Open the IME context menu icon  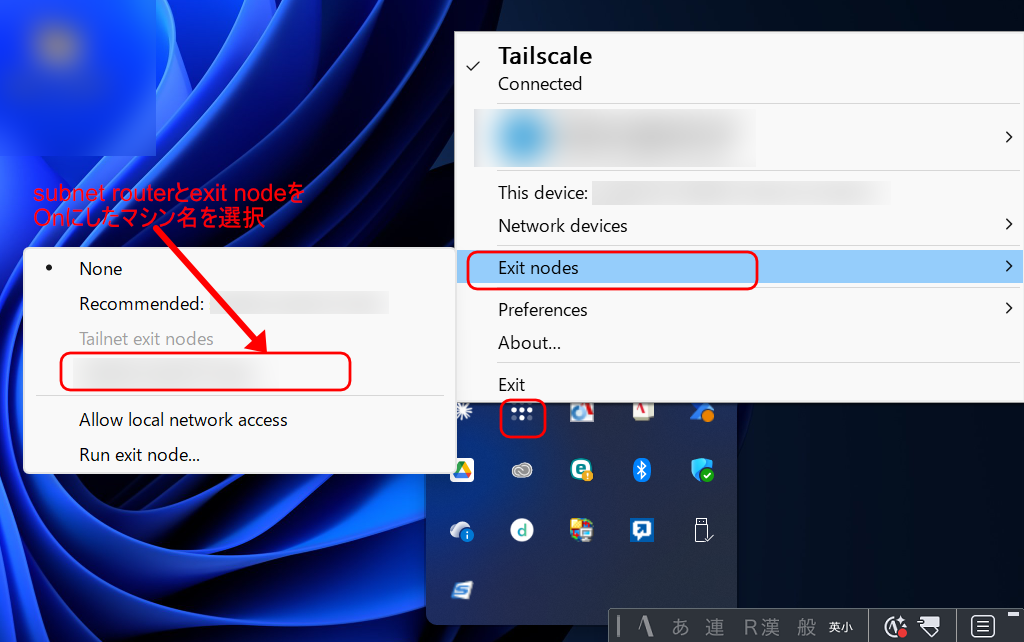(x=981, y=626)
